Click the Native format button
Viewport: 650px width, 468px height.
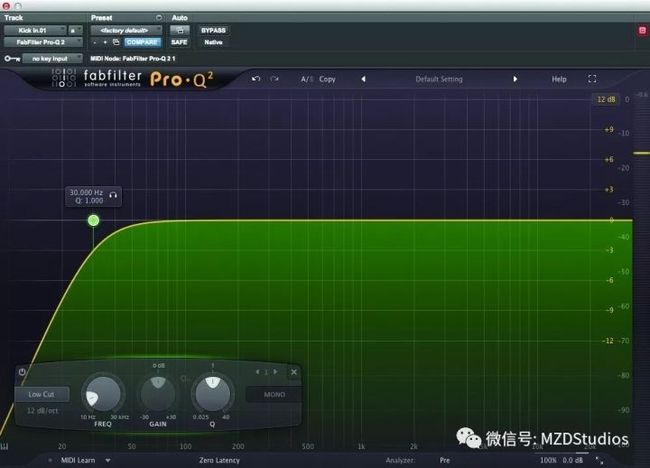pos(213,42)
